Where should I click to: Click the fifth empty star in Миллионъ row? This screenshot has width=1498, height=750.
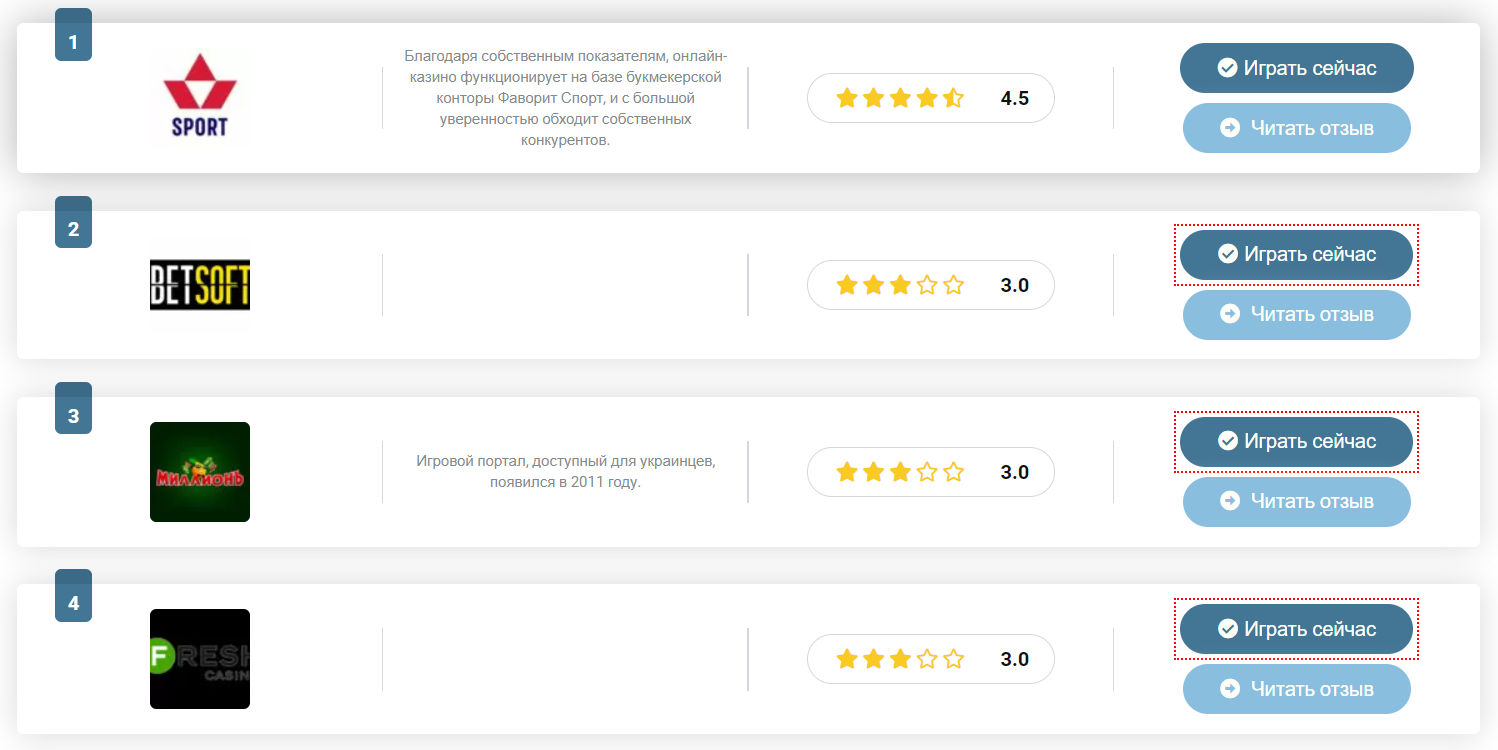[x=954, y=472]
